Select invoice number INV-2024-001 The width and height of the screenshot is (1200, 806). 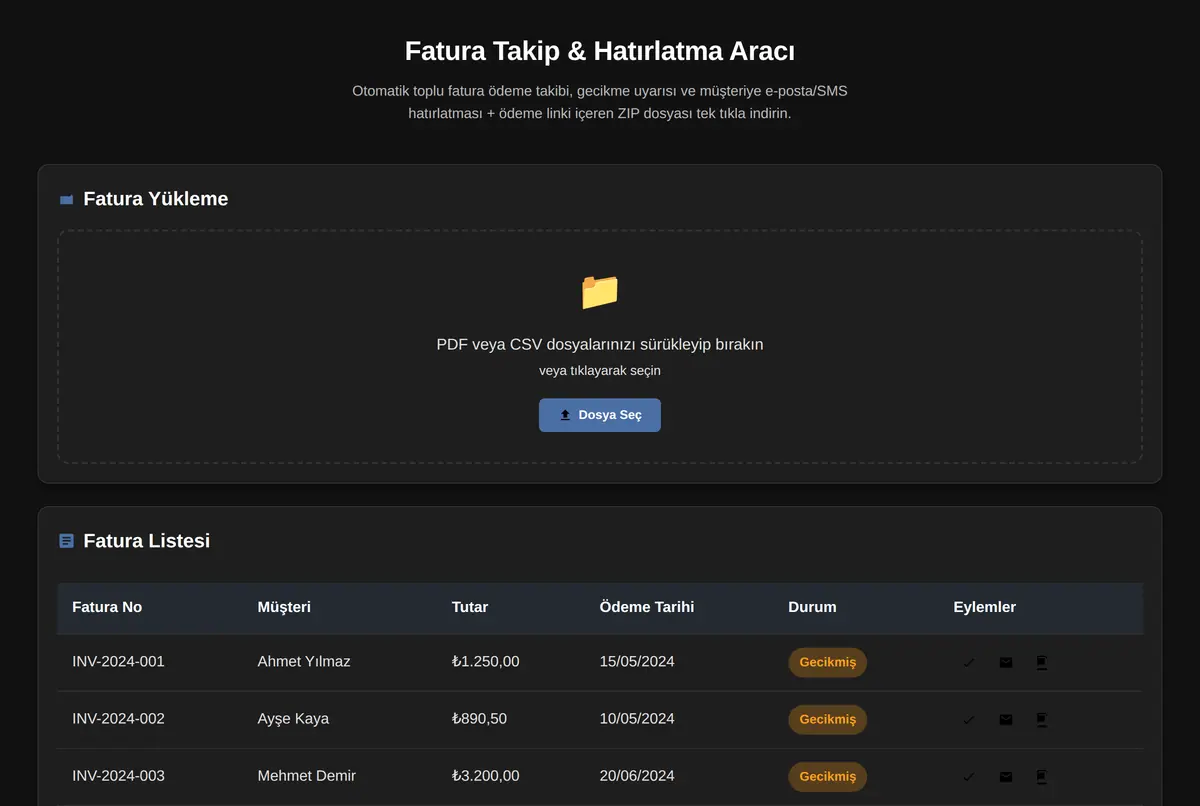[x=118, y=662]
